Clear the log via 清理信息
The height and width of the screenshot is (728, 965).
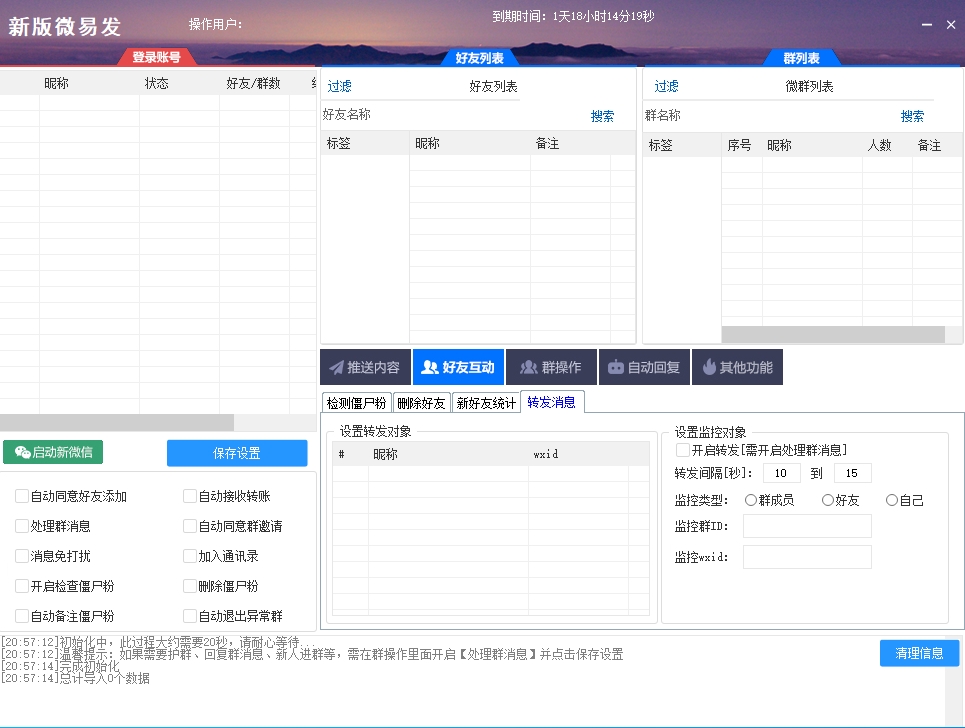click(918, 652)
